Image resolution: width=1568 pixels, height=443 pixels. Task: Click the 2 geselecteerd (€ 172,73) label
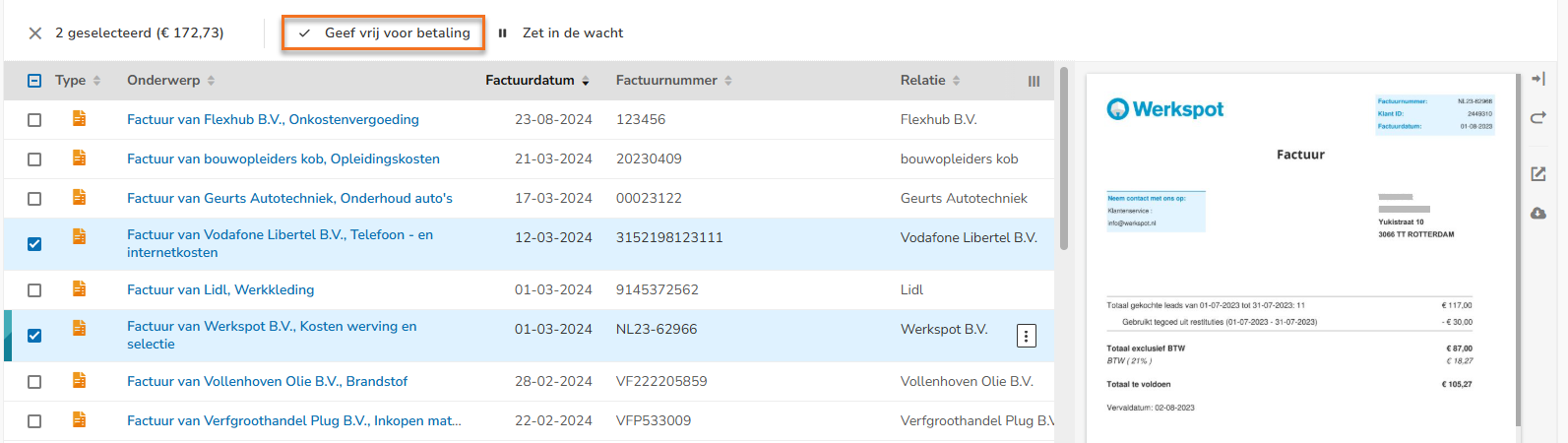coord(140,32)
